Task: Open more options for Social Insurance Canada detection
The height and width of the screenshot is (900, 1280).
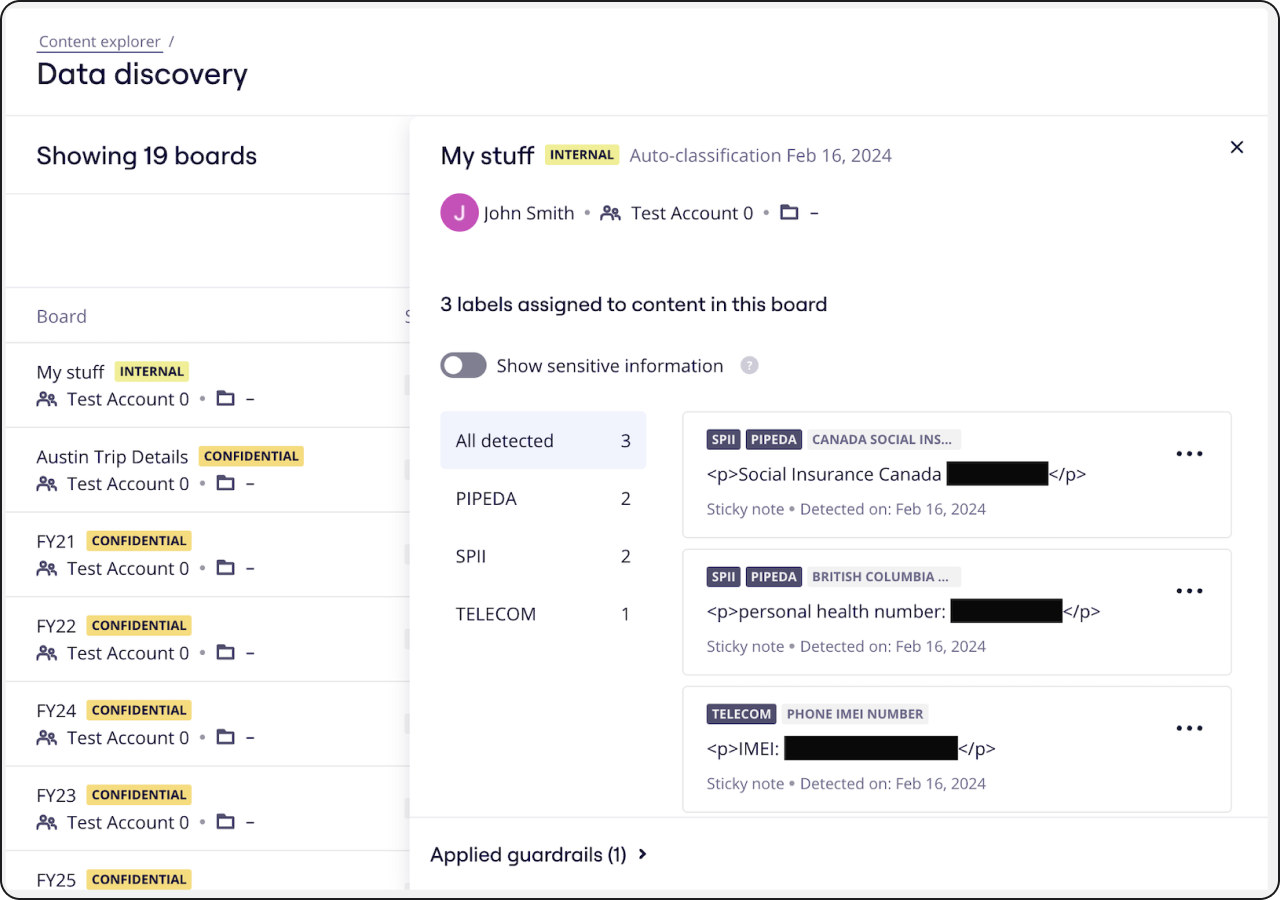Action: click(1189, 454)
